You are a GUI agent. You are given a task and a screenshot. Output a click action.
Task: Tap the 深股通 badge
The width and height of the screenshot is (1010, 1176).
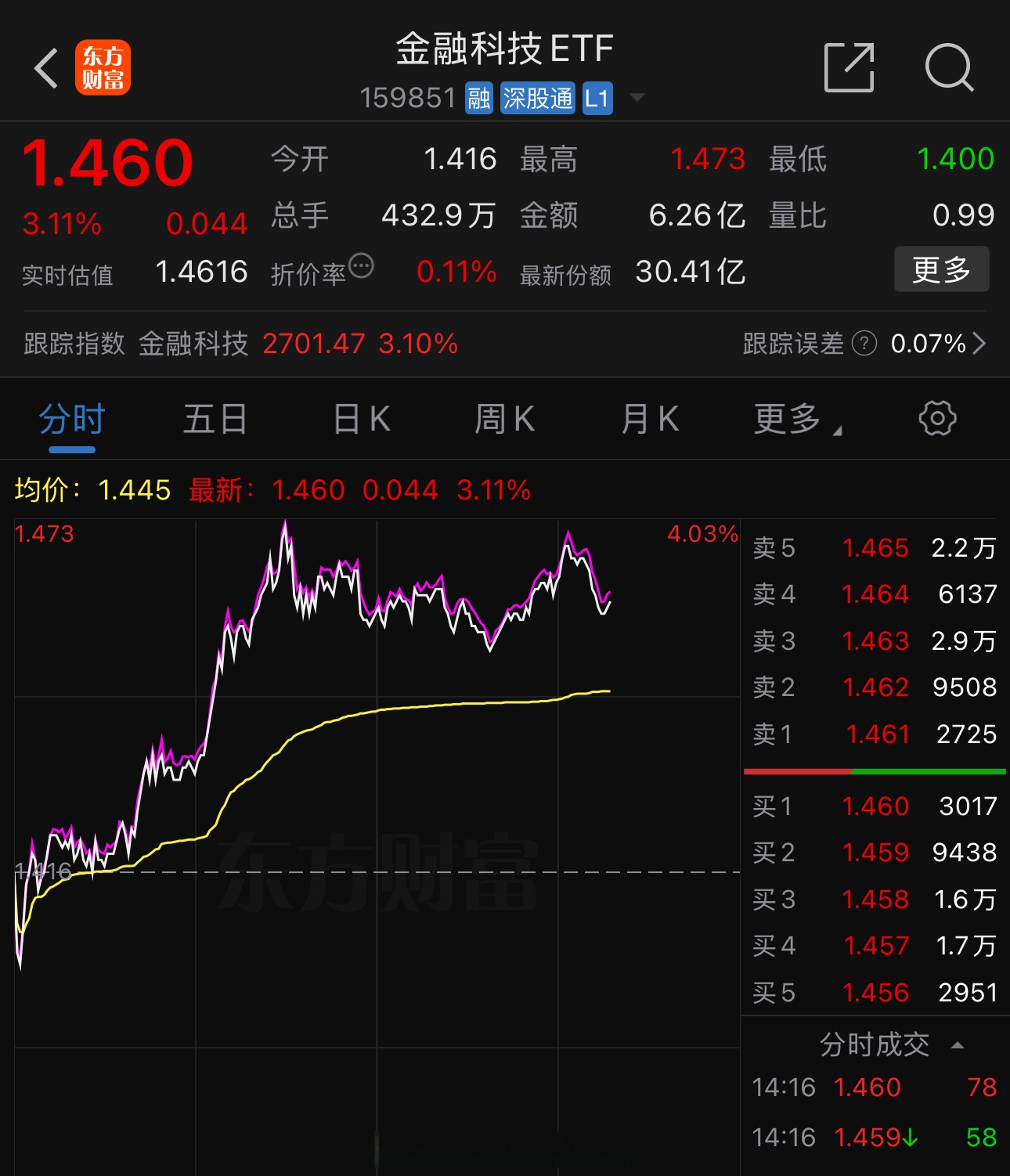538,99
